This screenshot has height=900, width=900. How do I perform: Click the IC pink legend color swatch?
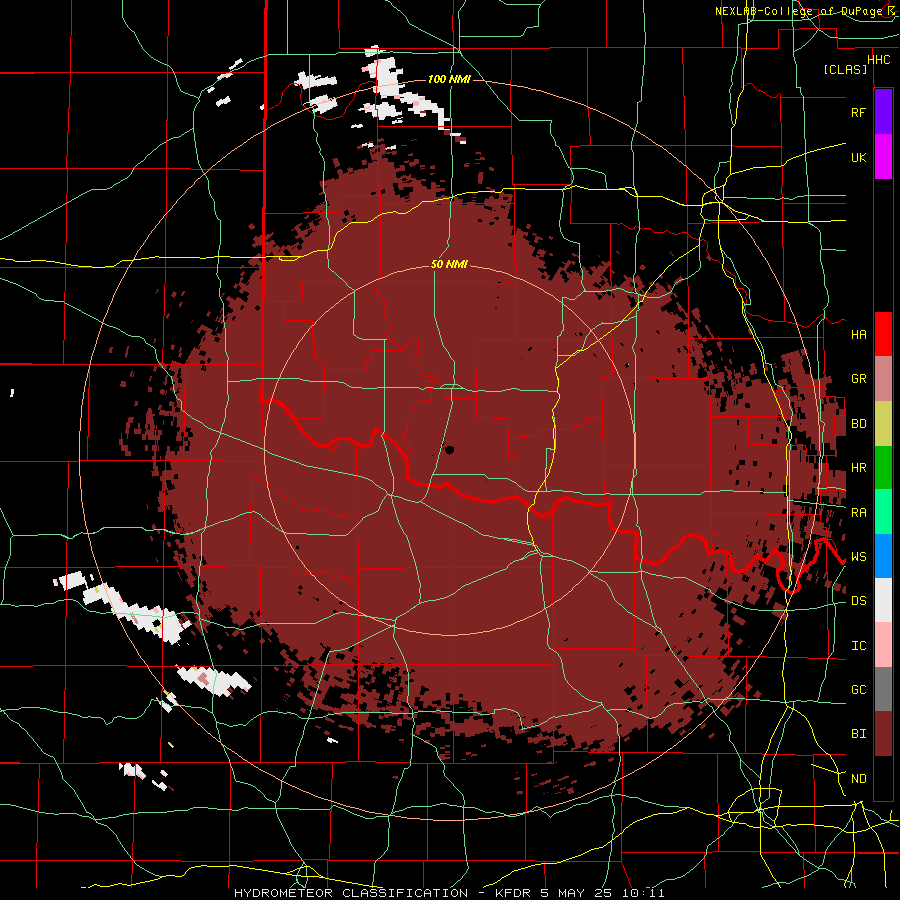click(883, 645)
